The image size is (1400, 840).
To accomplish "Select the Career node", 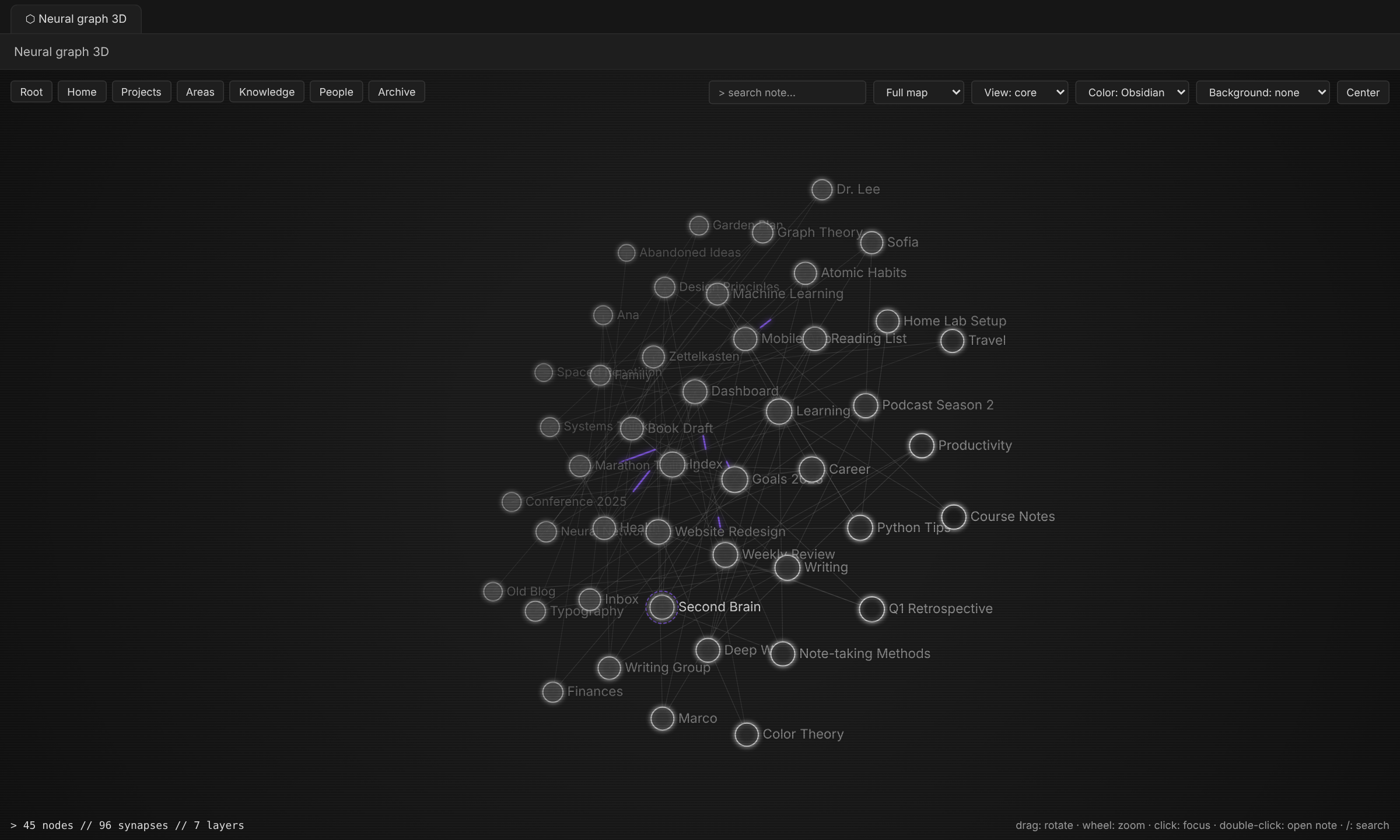I will 811,470.
